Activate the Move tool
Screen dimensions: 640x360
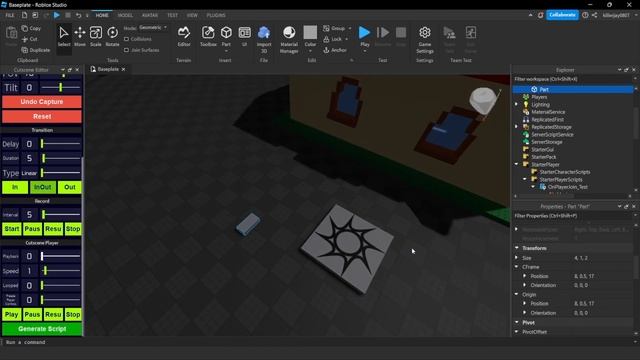click(x=80, y=37)
